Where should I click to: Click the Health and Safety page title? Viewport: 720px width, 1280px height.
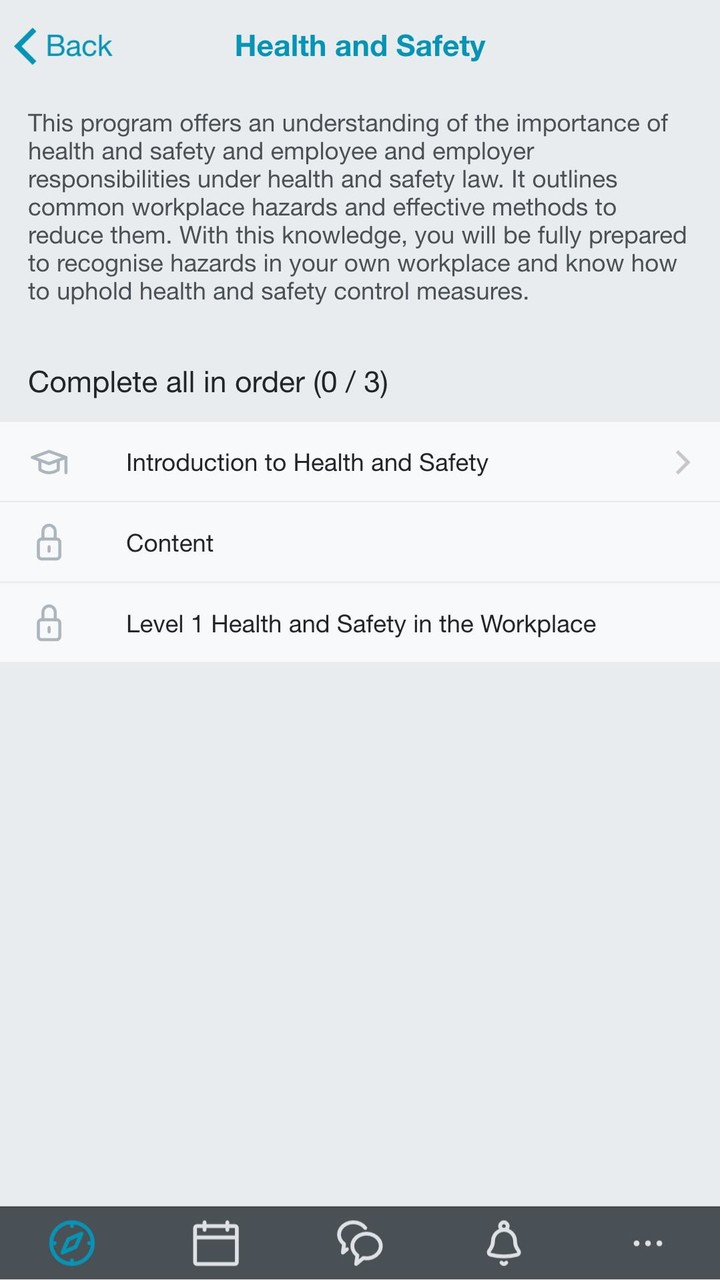pyautogui.click(x=360, y=46)
